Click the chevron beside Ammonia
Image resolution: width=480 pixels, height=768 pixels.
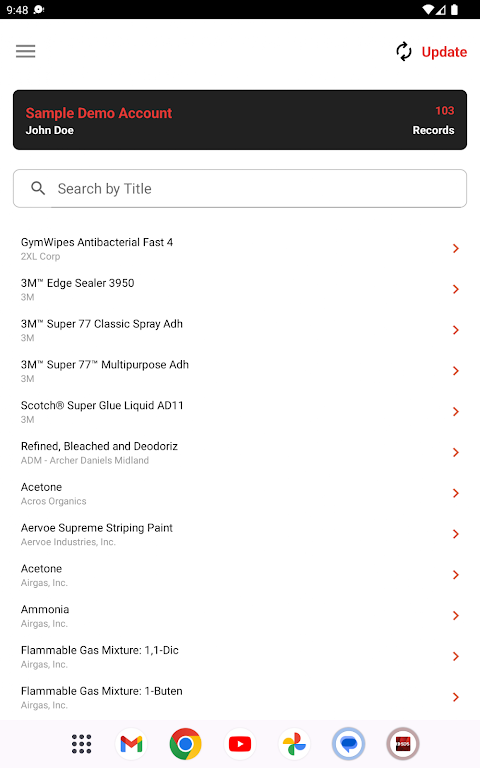456,616
